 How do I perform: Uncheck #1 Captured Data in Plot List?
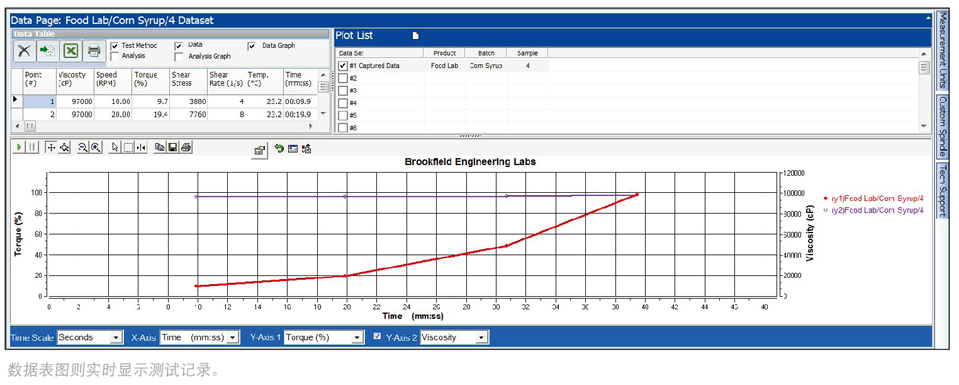coord(342,65)
